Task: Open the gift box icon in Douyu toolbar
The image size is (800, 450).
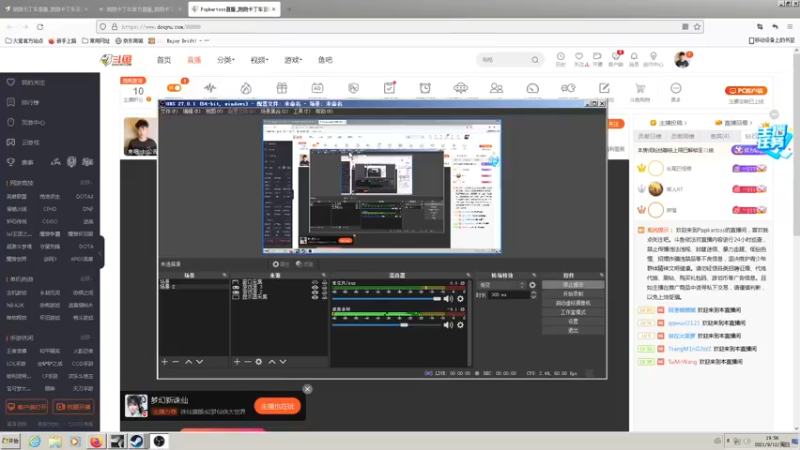Action: (282, 88)
